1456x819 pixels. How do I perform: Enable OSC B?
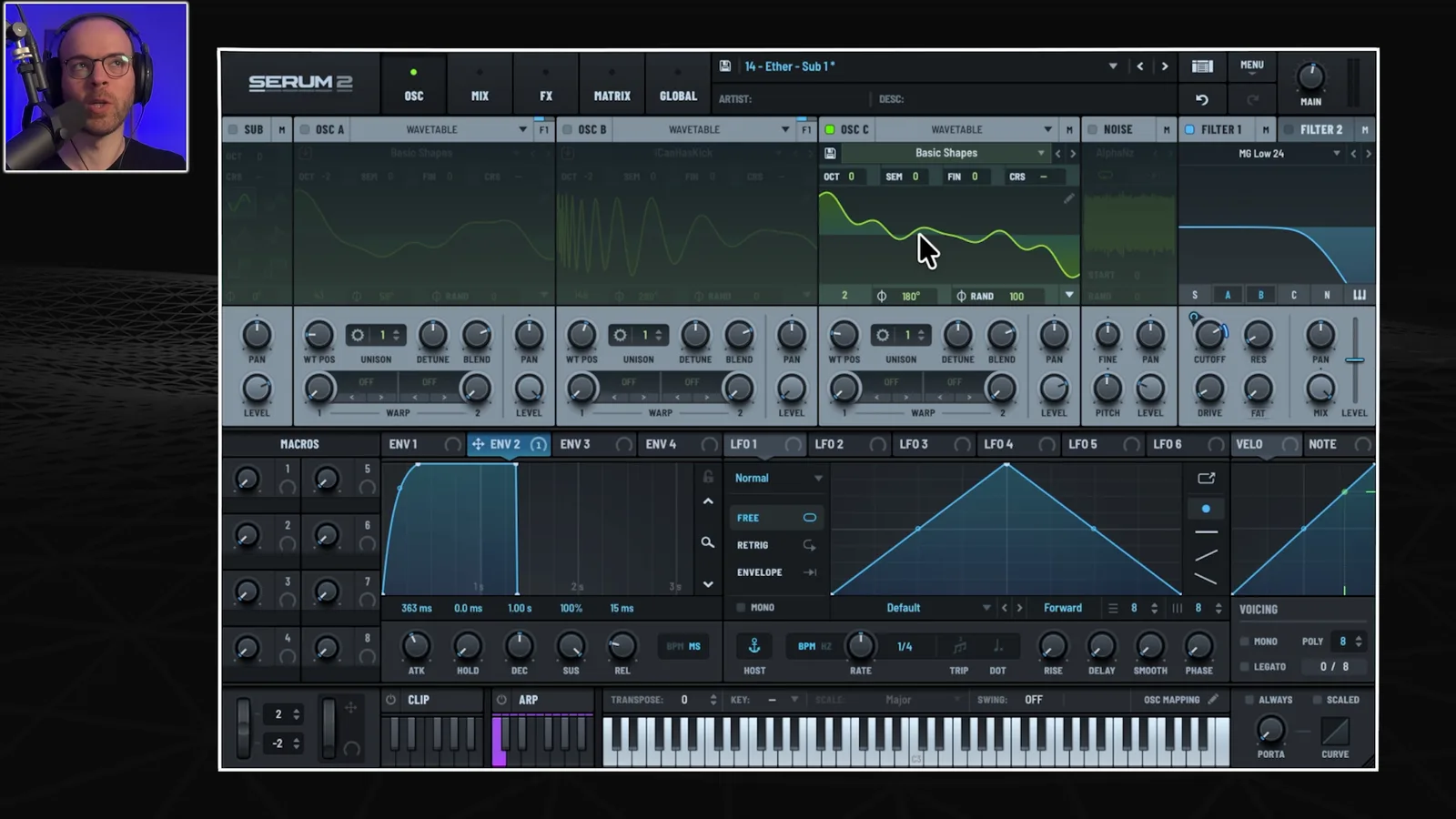tap(567, 129)
